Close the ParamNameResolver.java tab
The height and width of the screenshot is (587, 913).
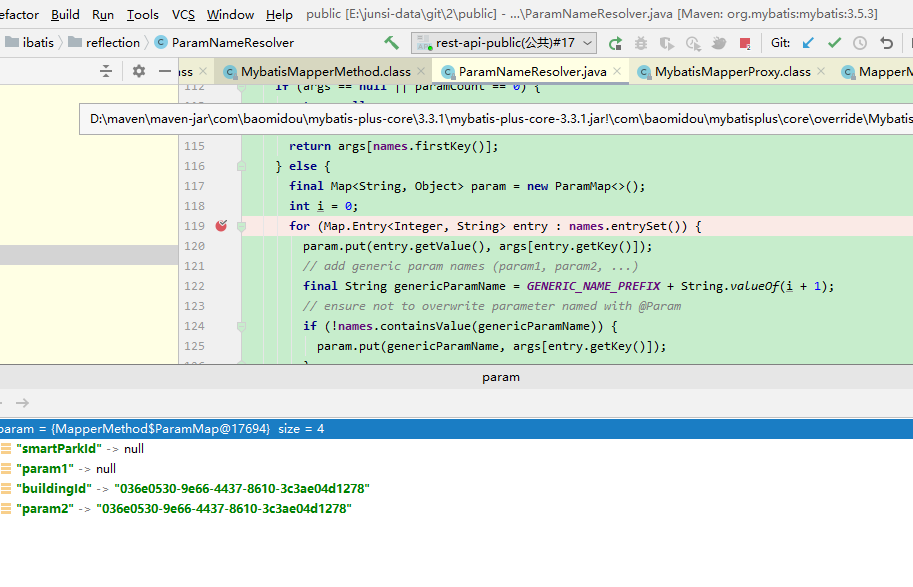(617, 71)
